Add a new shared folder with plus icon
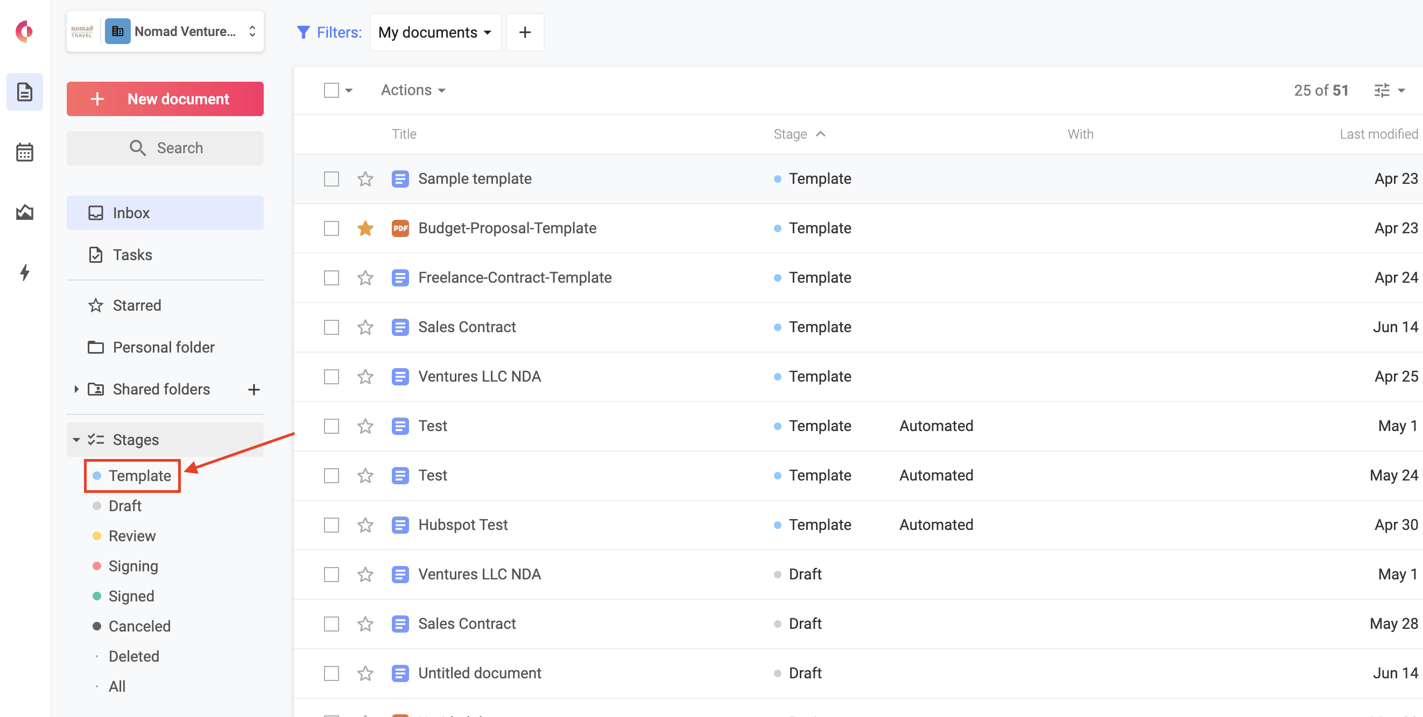The width and height of the screenshot is (1423, 717). pyautogui.click(x=254, y=389)
